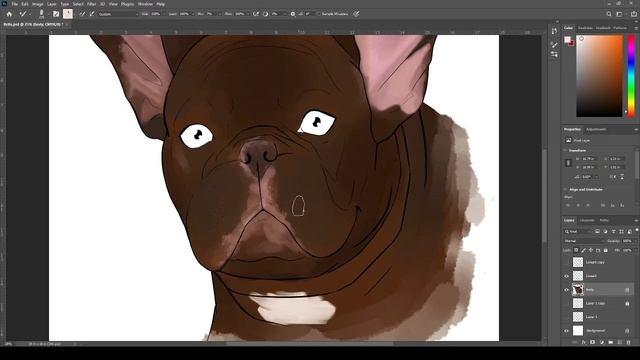Screen dimensions: 640x360
Task: Click the current brush load color swatch
Action: pyautogui.click(x=68, y=14)
